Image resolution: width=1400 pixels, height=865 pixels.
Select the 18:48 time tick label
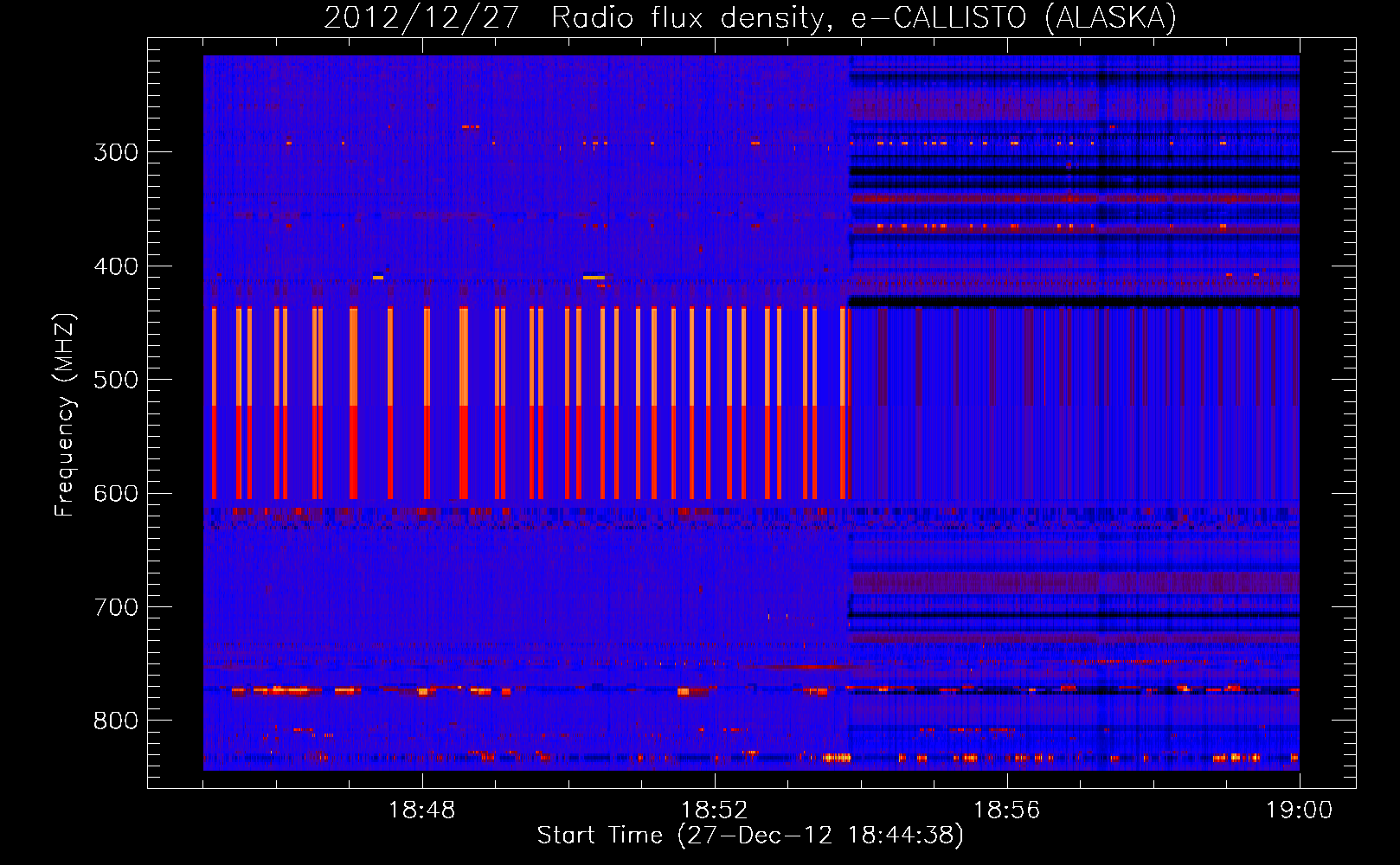pos(422,811)
